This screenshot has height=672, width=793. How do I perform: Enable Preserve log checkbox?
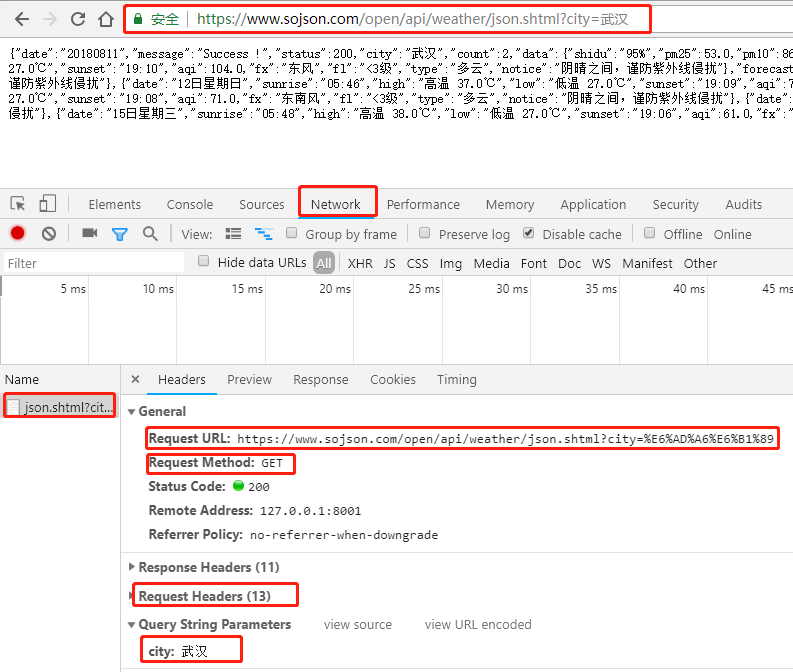coord(425,233)
